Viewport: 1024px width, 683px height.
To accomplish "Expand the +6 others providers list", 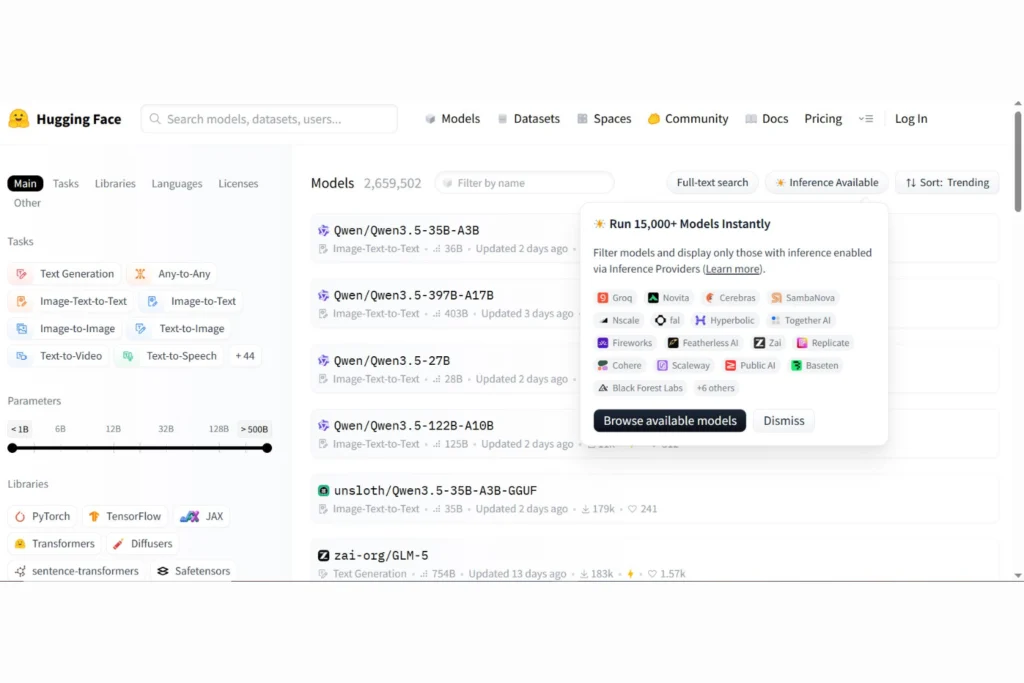I will coord(716,388).
